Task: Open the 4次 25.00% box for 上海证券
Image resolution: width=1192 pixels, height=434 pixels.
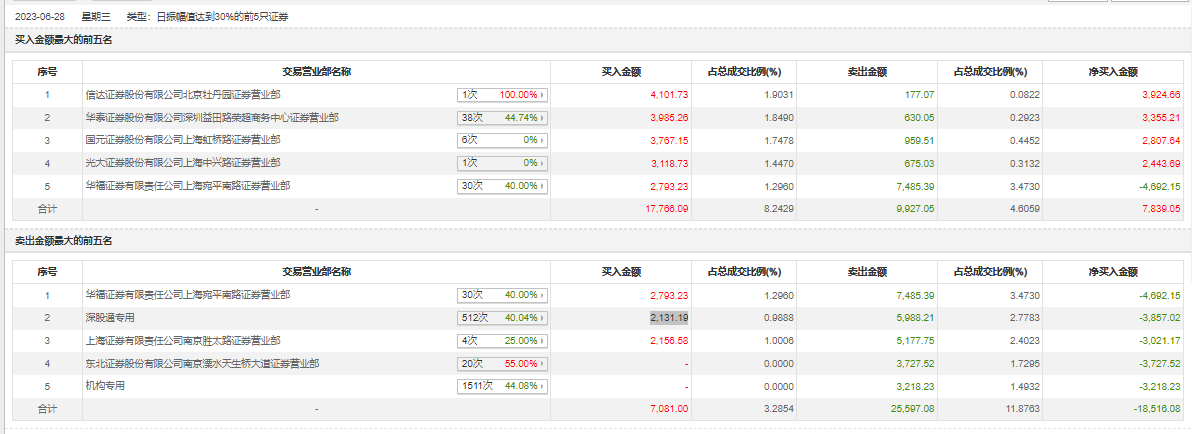Action: (x=503, y=341)
